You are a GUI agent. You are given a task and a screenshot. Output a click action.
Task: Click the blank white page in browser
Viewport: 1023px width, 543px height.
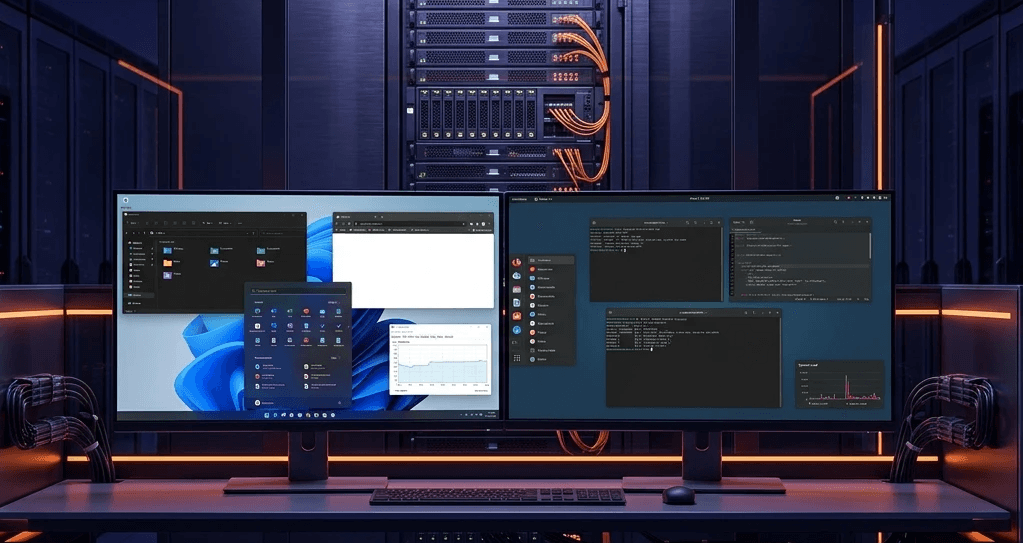pos(413,271)
